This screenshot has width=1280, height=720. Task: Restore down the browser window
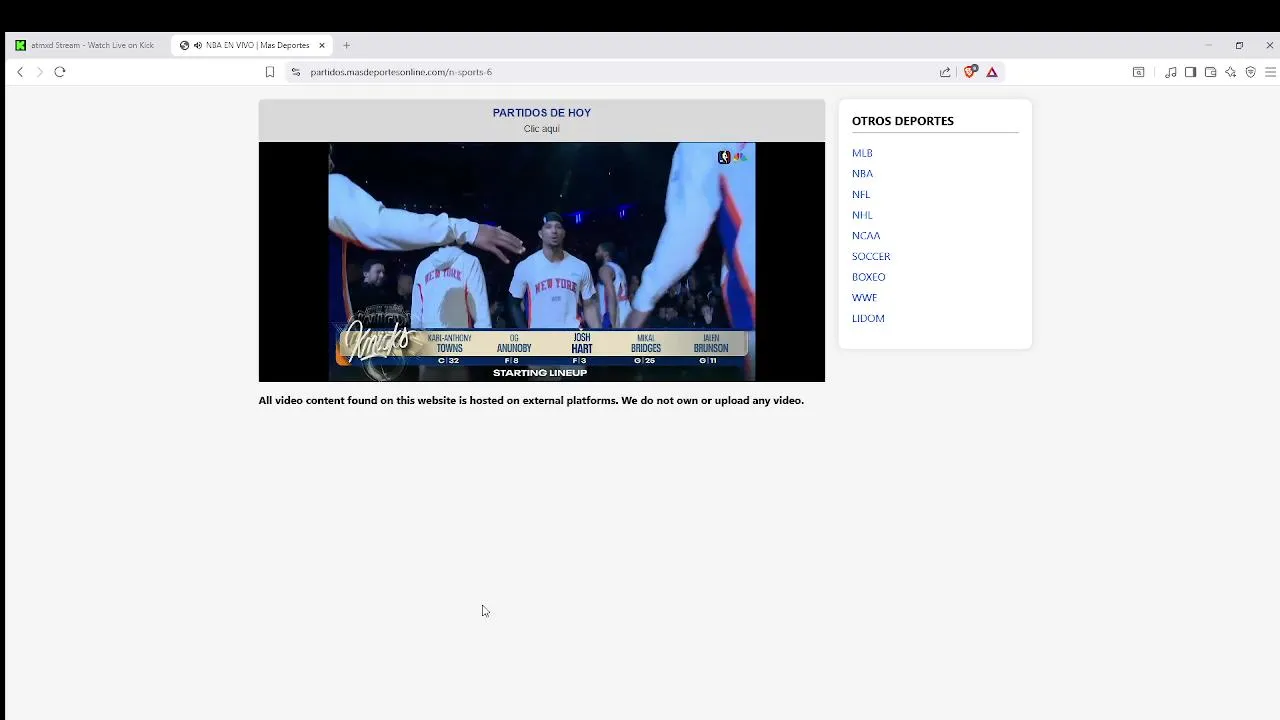(1239, 45)
